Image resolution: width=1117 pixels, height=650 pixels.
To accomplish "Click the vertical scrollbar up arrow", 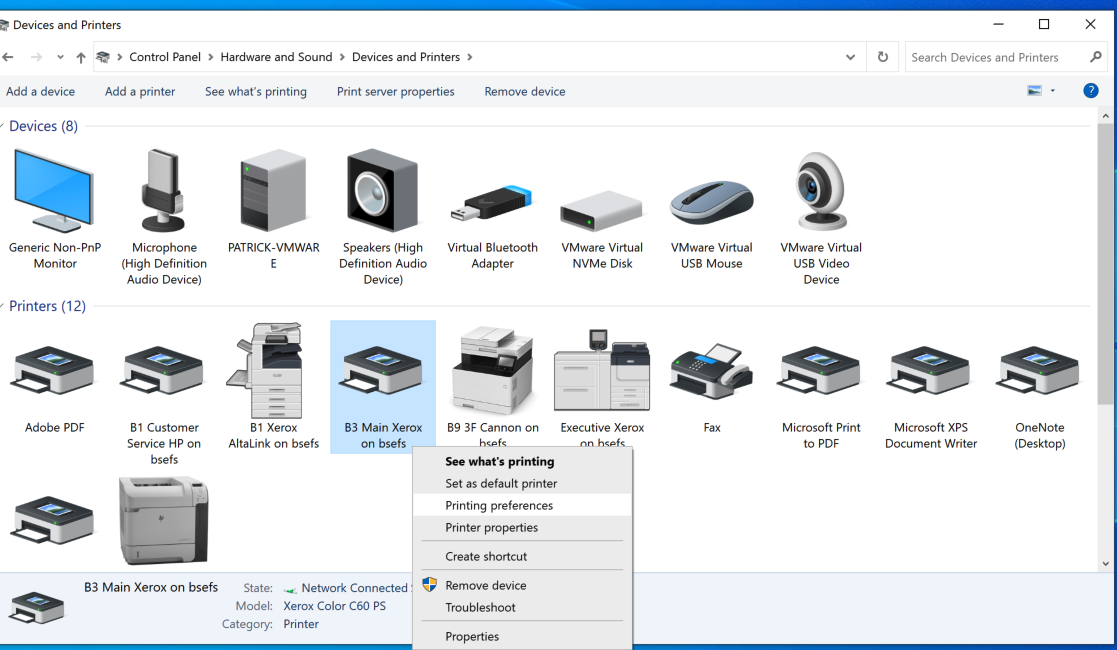I will click(1106, 115).
